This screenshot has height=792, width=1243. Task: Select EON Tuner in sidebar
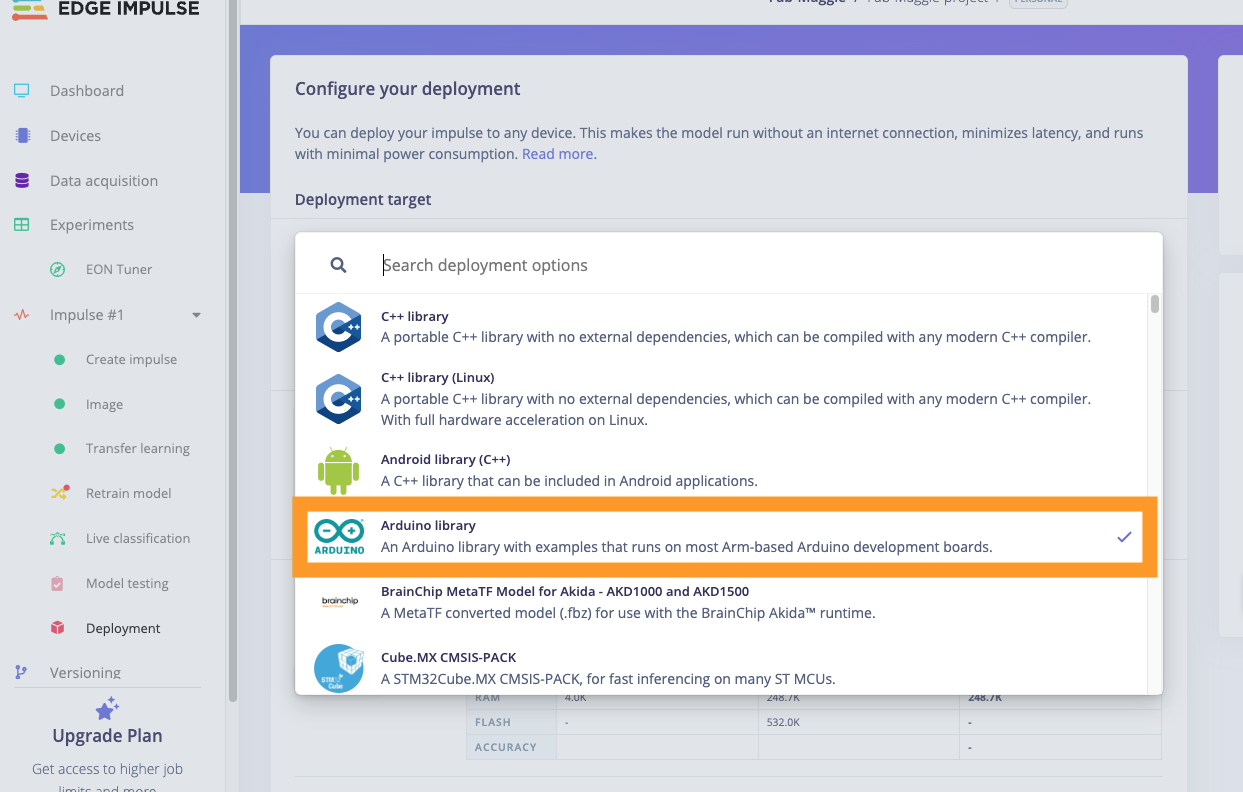(x=119, y=269)
